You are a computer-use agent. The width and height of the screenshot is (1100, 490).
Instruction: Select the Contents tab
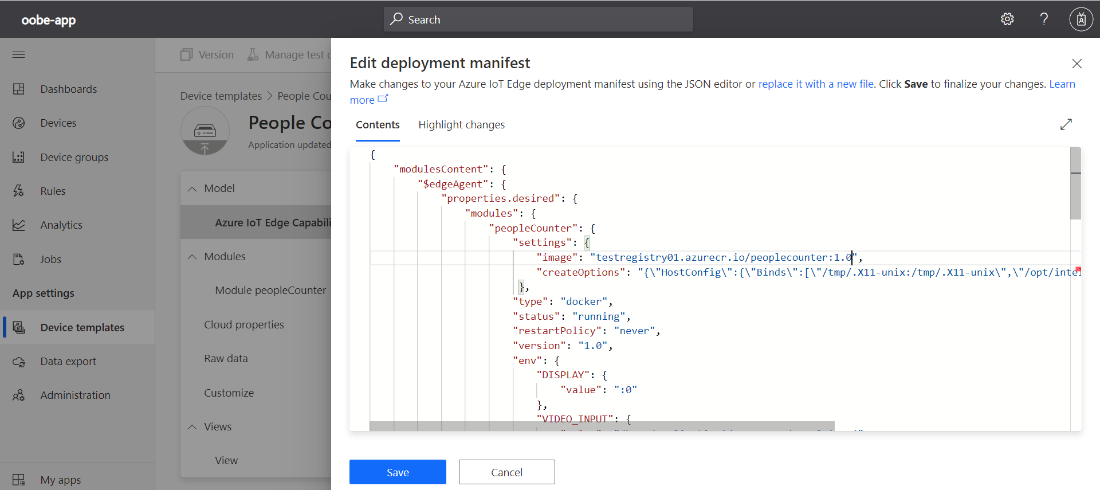[378, 125]
